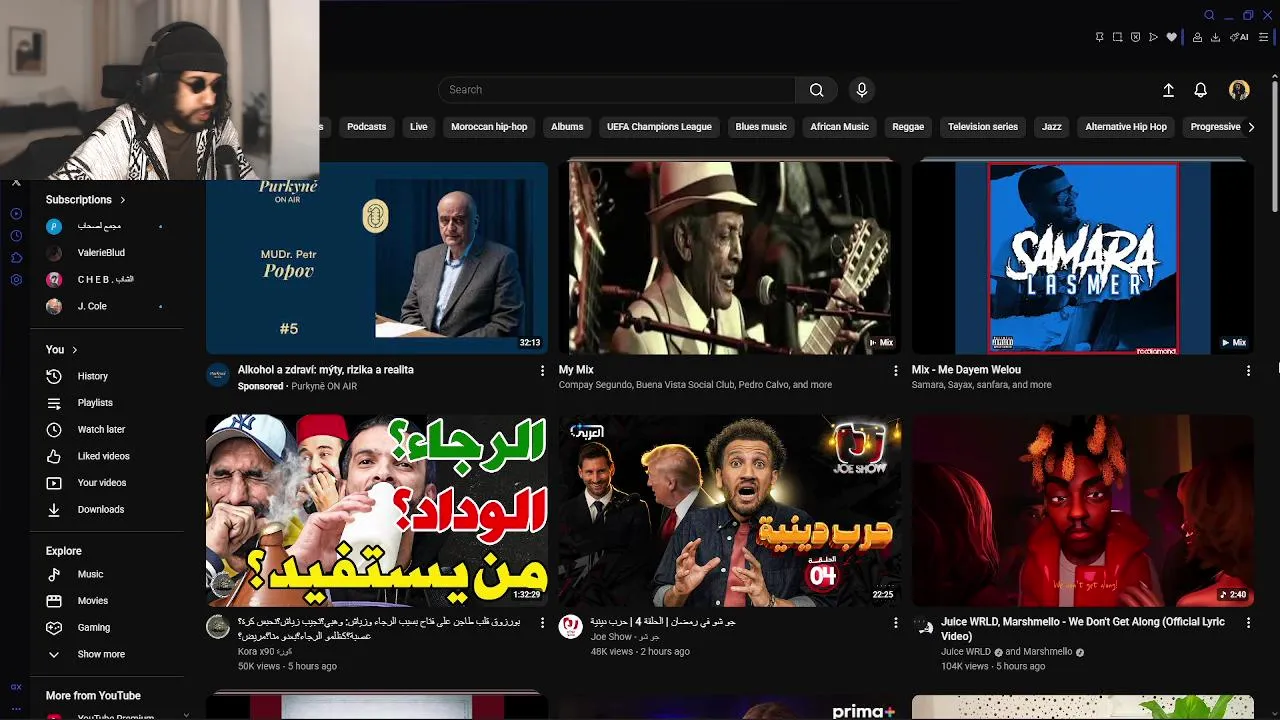The image size is (1280, 720).
Task: Click the GX icon at sidebar bottom
Action: coord(16,687)
